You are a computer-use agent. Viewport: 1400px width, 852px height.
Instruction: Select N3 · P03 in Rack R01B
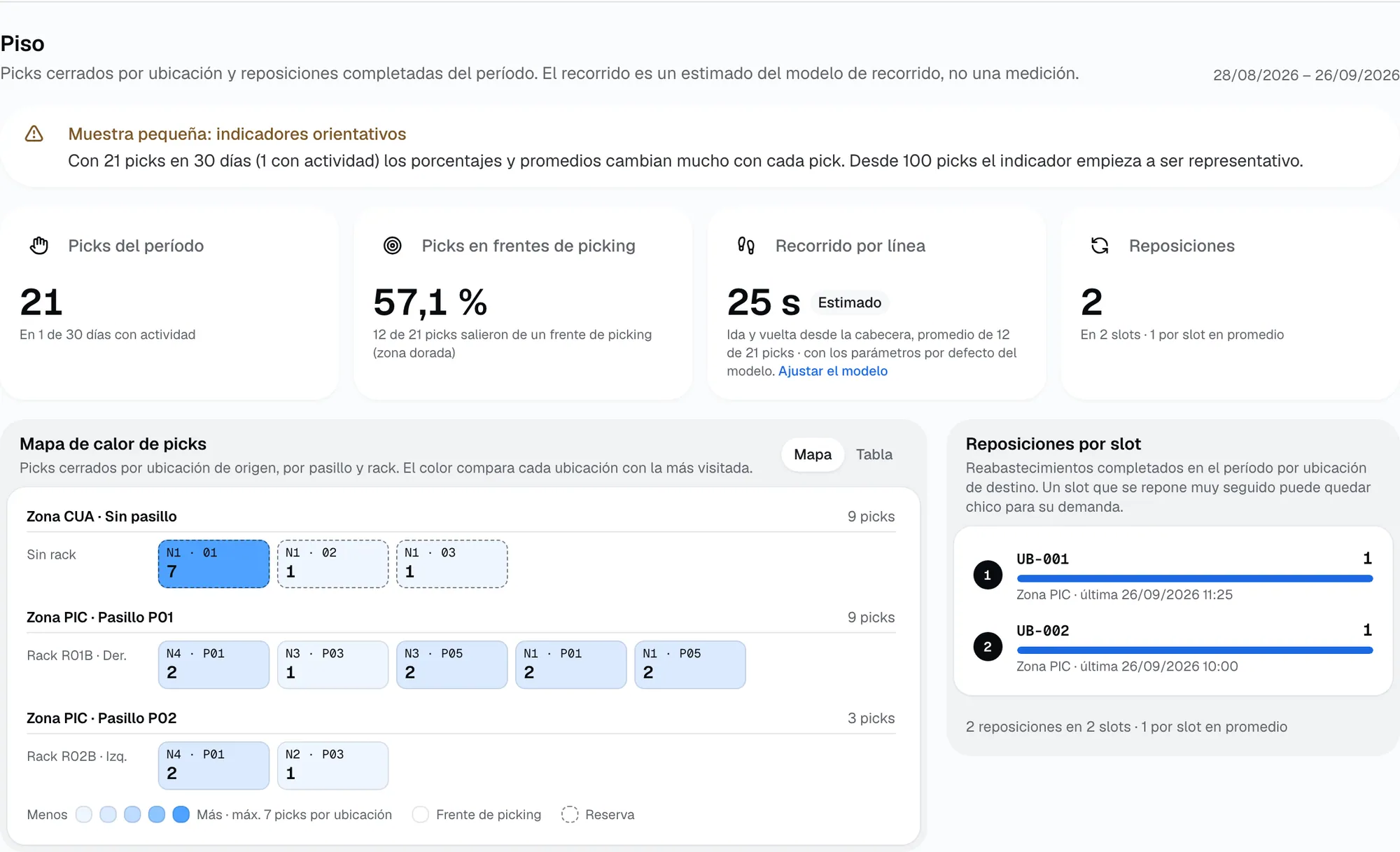[332, 664]
